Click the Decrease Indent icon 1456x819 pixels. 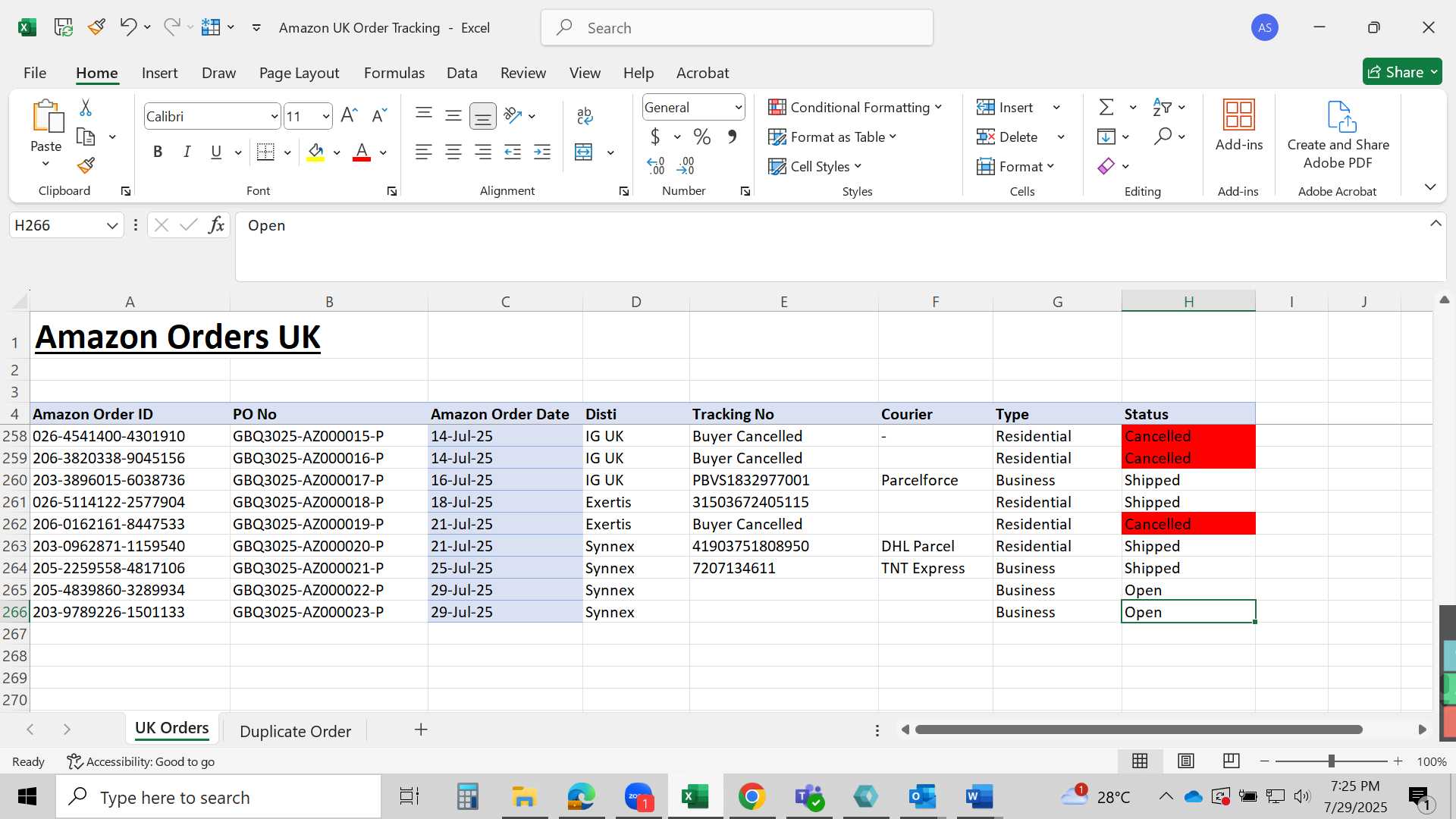point(513,152)
